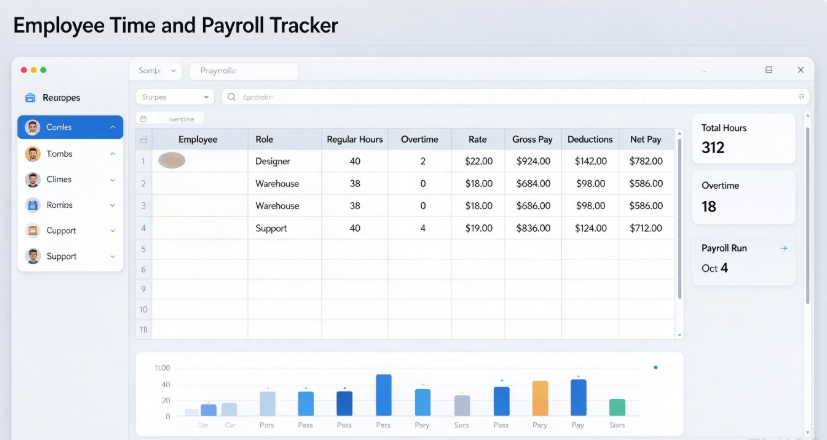The image size is (827, 440).
Task: Click the Reuropes briefcase icon
Action: 31,98
